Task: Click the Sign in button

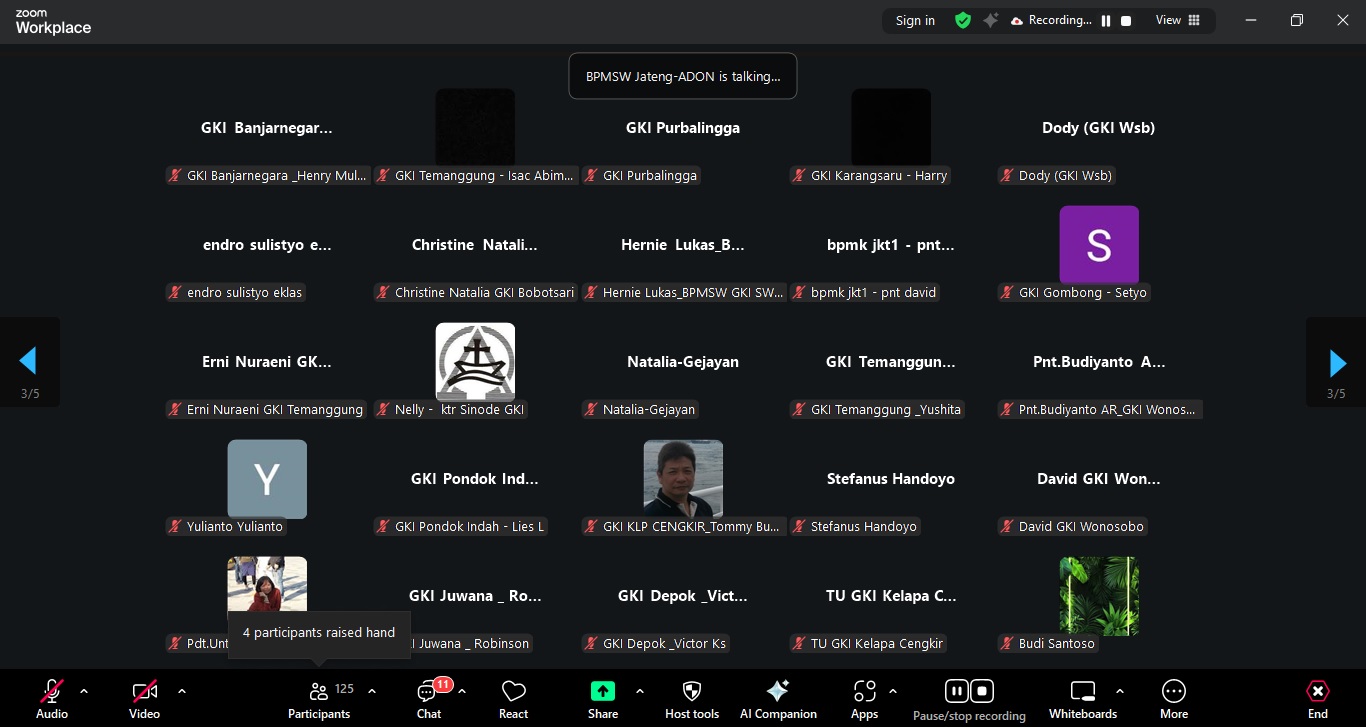Action: (915, 20)
